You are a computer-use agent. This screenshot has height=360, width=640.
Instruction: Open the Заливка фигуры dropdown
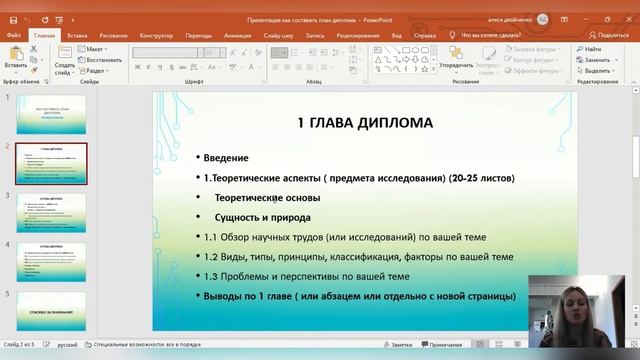(533, 49)
